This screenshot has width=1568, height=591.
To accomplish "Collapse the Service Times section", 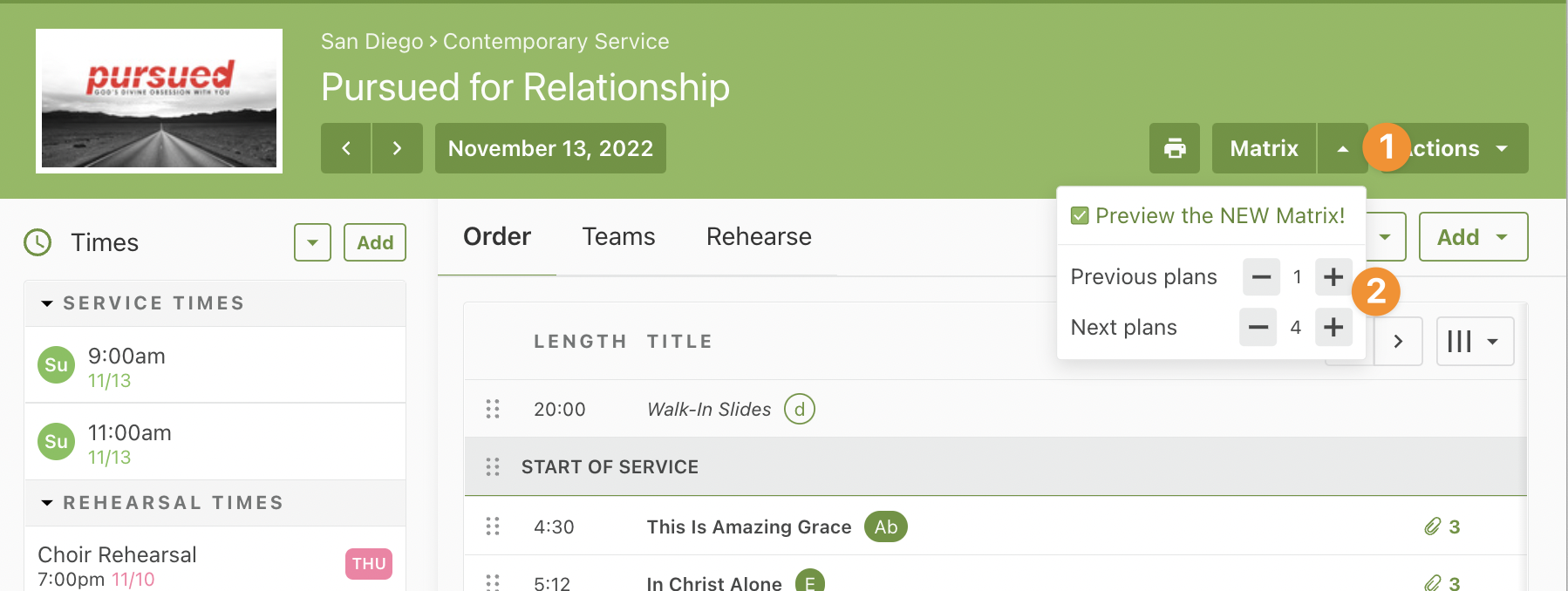I will pos(47,303).
